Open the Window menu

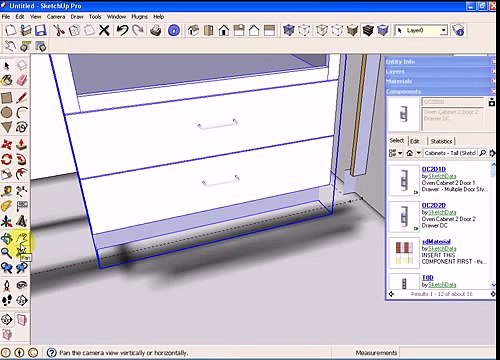tap(116, 17)
